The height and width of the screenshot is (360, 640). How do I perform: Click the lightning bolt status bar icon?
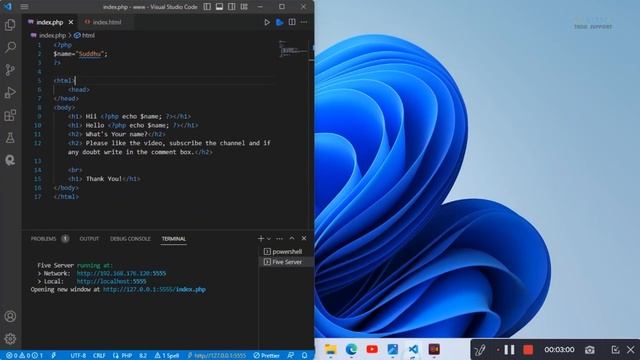tap(54, 356)
